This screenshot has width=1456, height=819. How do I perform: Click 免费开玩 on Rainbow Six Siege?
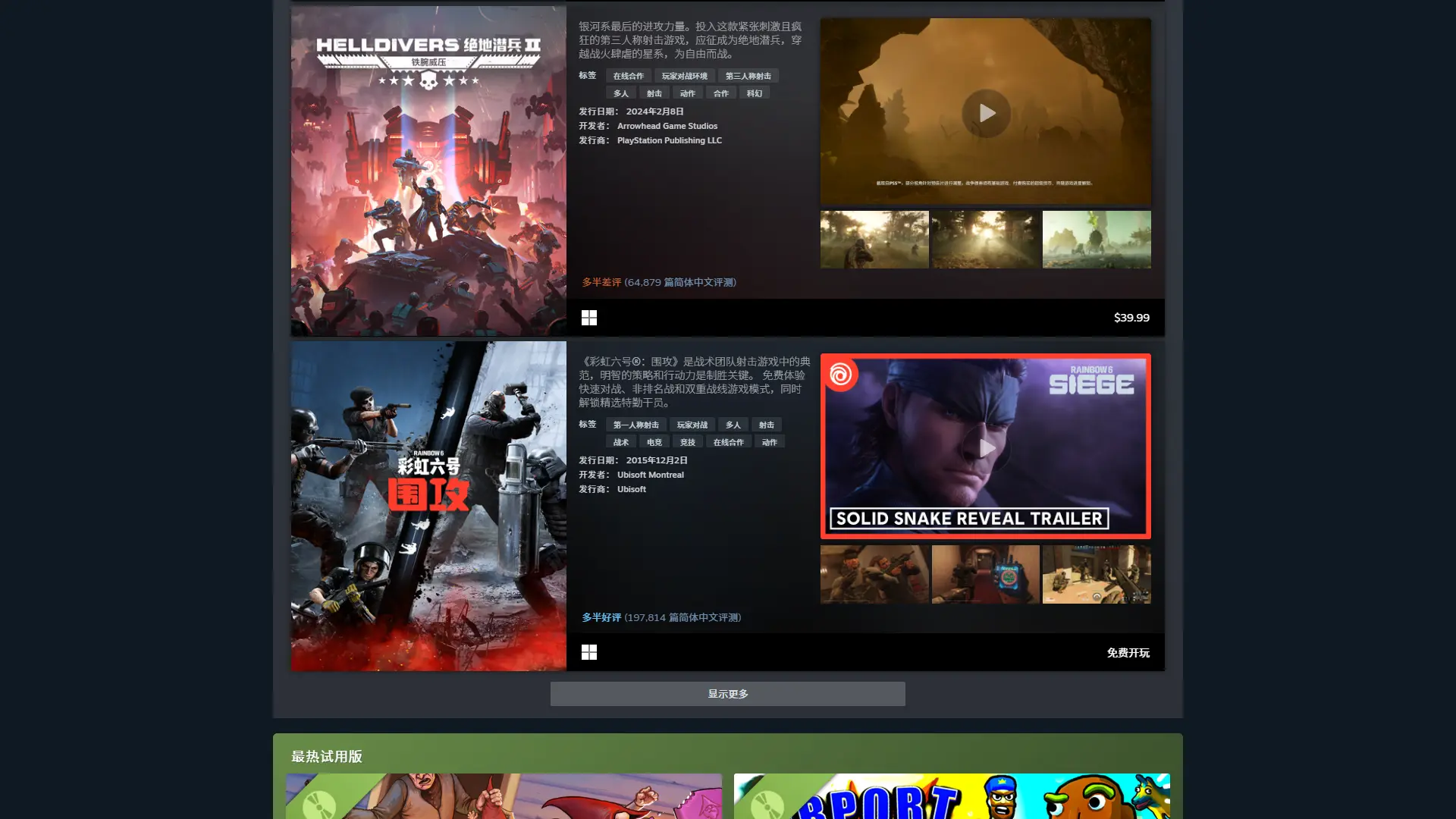click(x=1128, y=652)
